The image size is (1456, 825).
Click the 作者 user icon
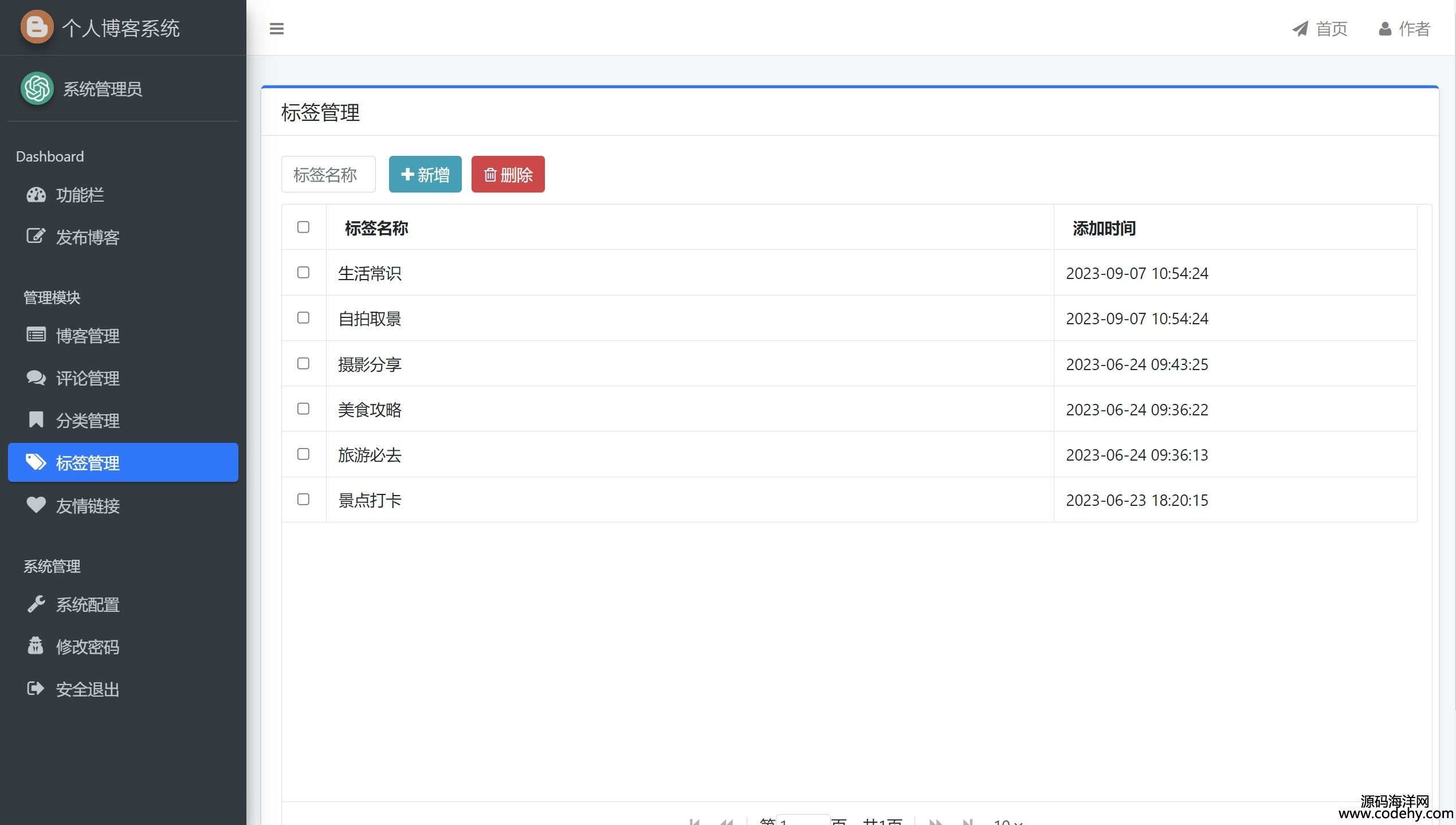tap(1384, 29)
